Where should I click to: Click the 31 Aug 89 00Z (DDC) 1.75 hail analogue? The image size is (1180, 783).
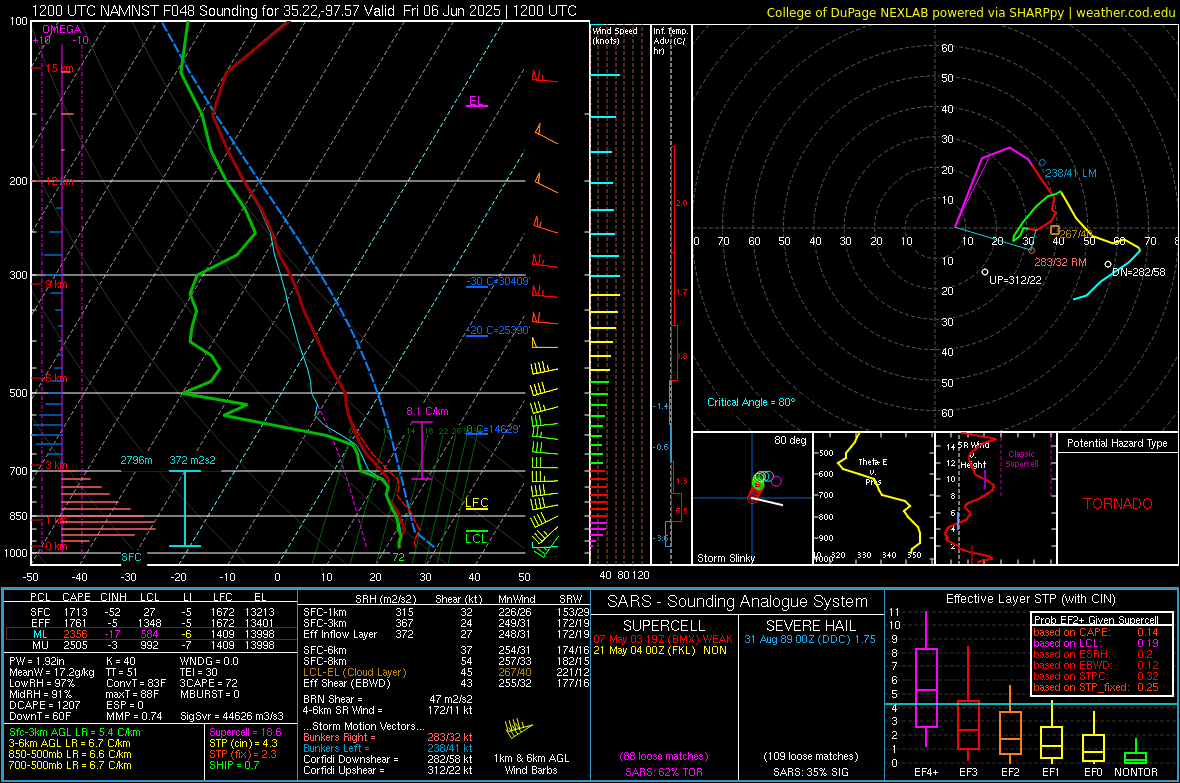810,639
